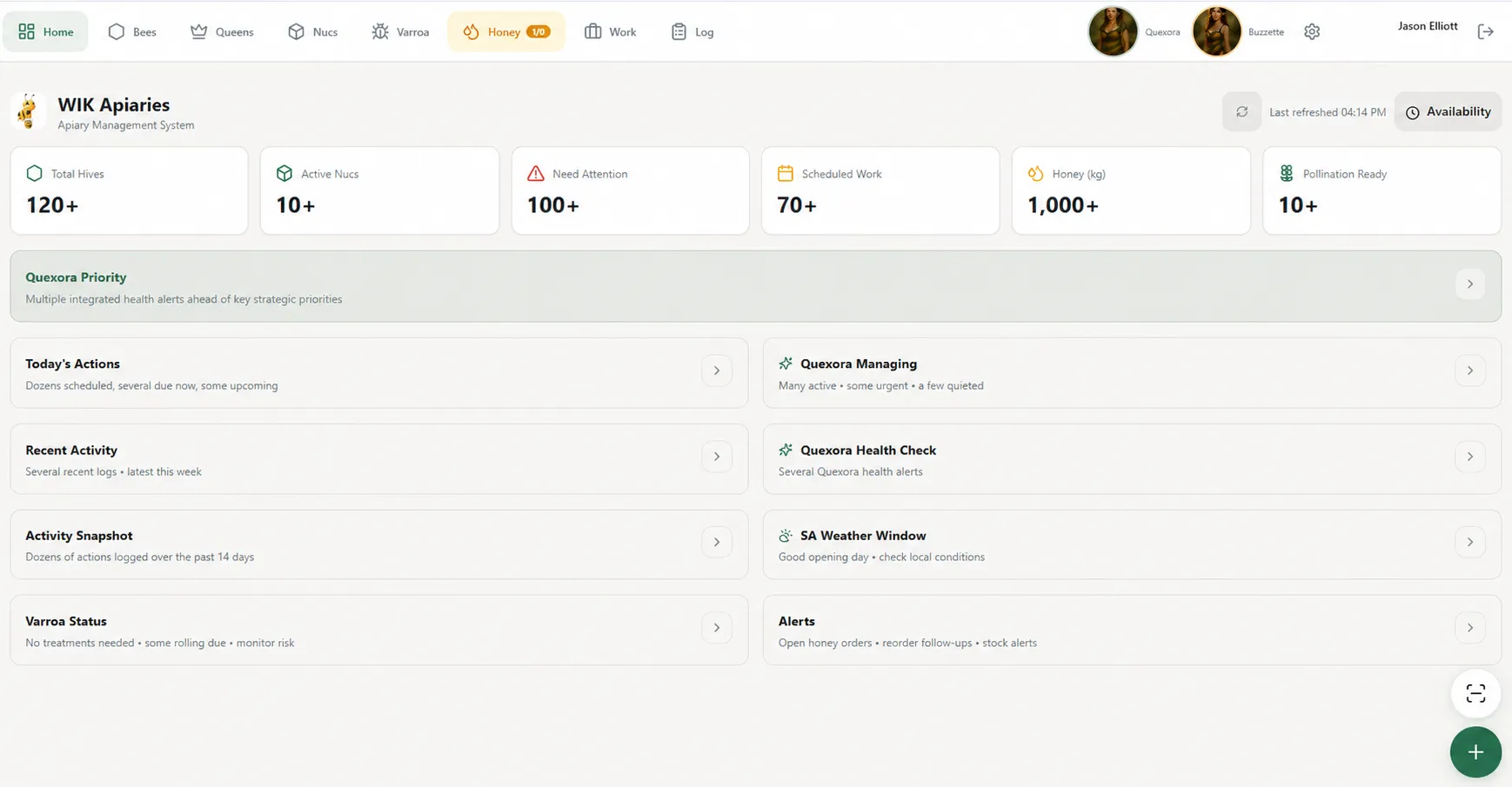Screen dimensions: 1512x787
Task: Open the scan code floating button
Action: click(x=1475, y=693)
